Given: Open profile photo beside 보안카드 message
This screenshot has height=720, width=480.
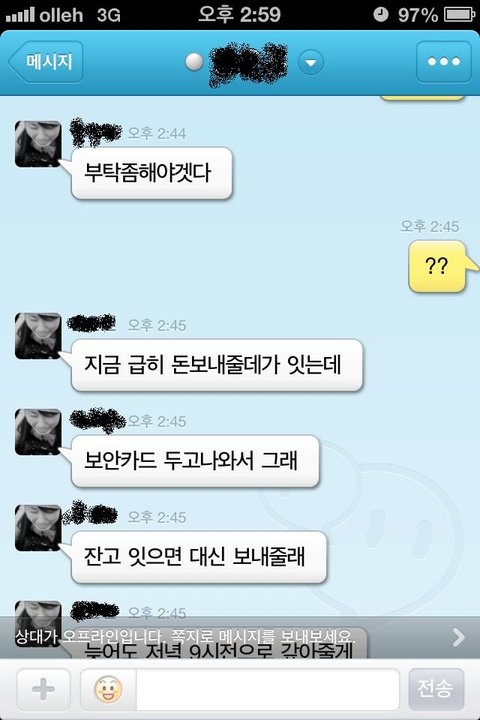Looking at the screenshot, I should (38, 432).
